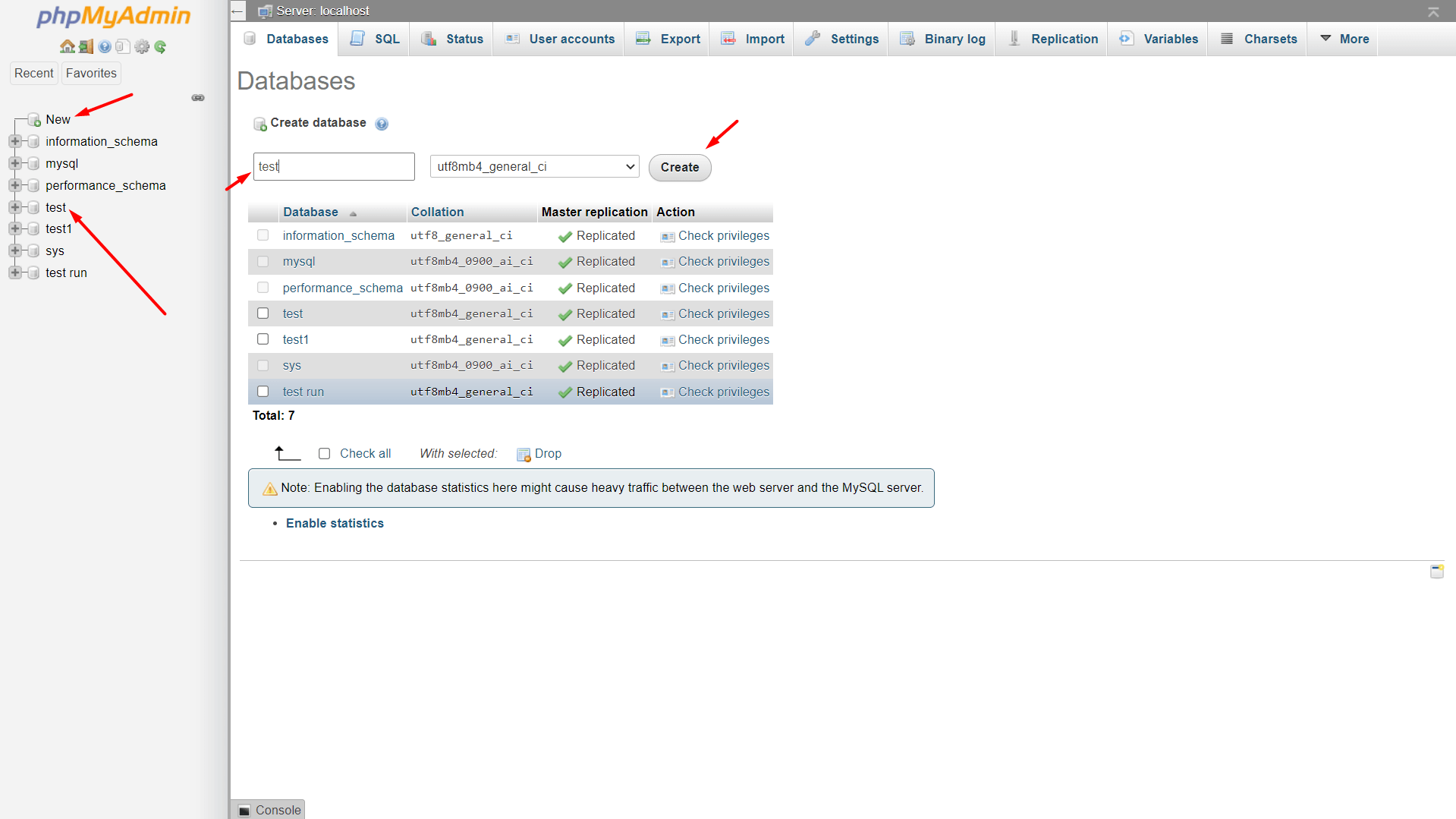Open the Replication tab
1456x819 pixels.
pos(1052,39)
